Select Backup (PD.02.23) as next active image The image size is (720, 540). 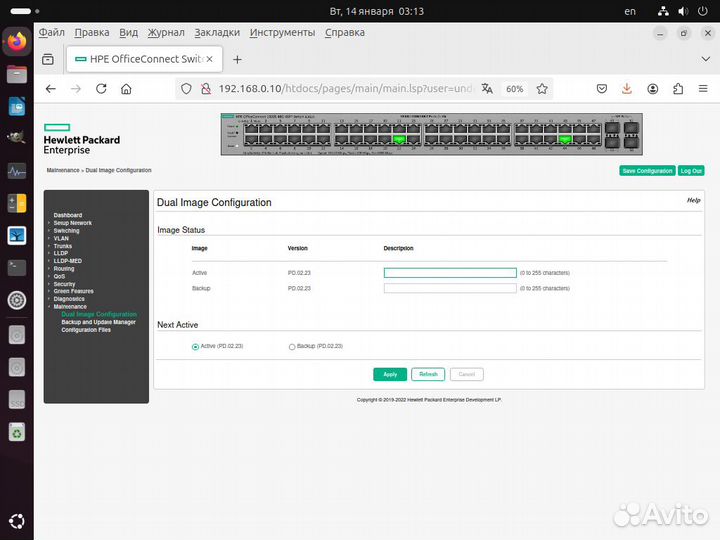tap(292, 347)
